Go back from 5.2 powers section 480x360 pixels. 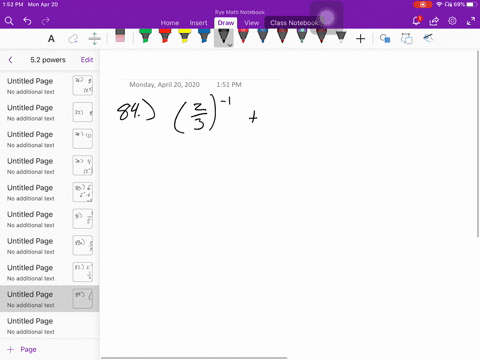pos(10,60)
